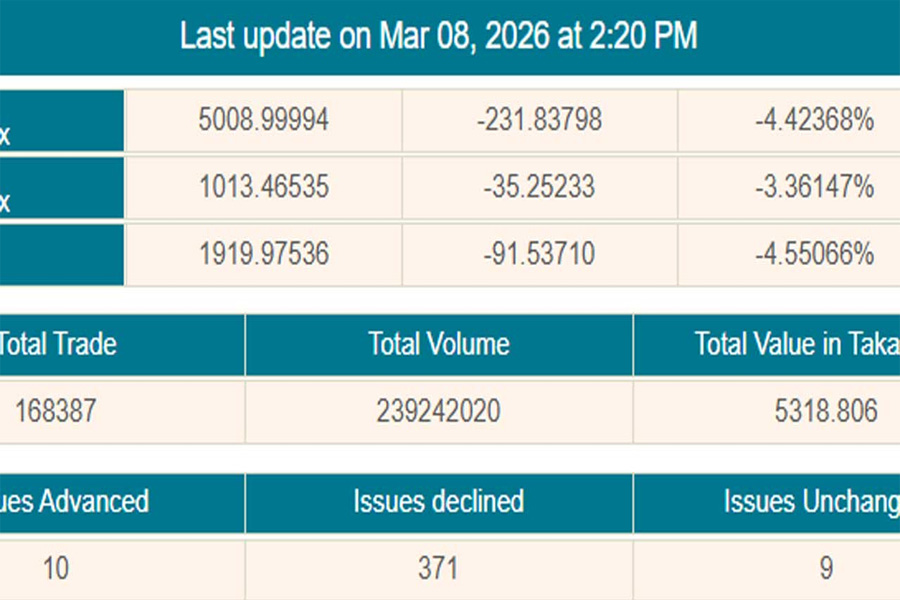Image resolution: width=900 pixels, height=600 pixels.
Task: Click the change value -91.53710
Action: pyautogui.click(x=540, y=254)
